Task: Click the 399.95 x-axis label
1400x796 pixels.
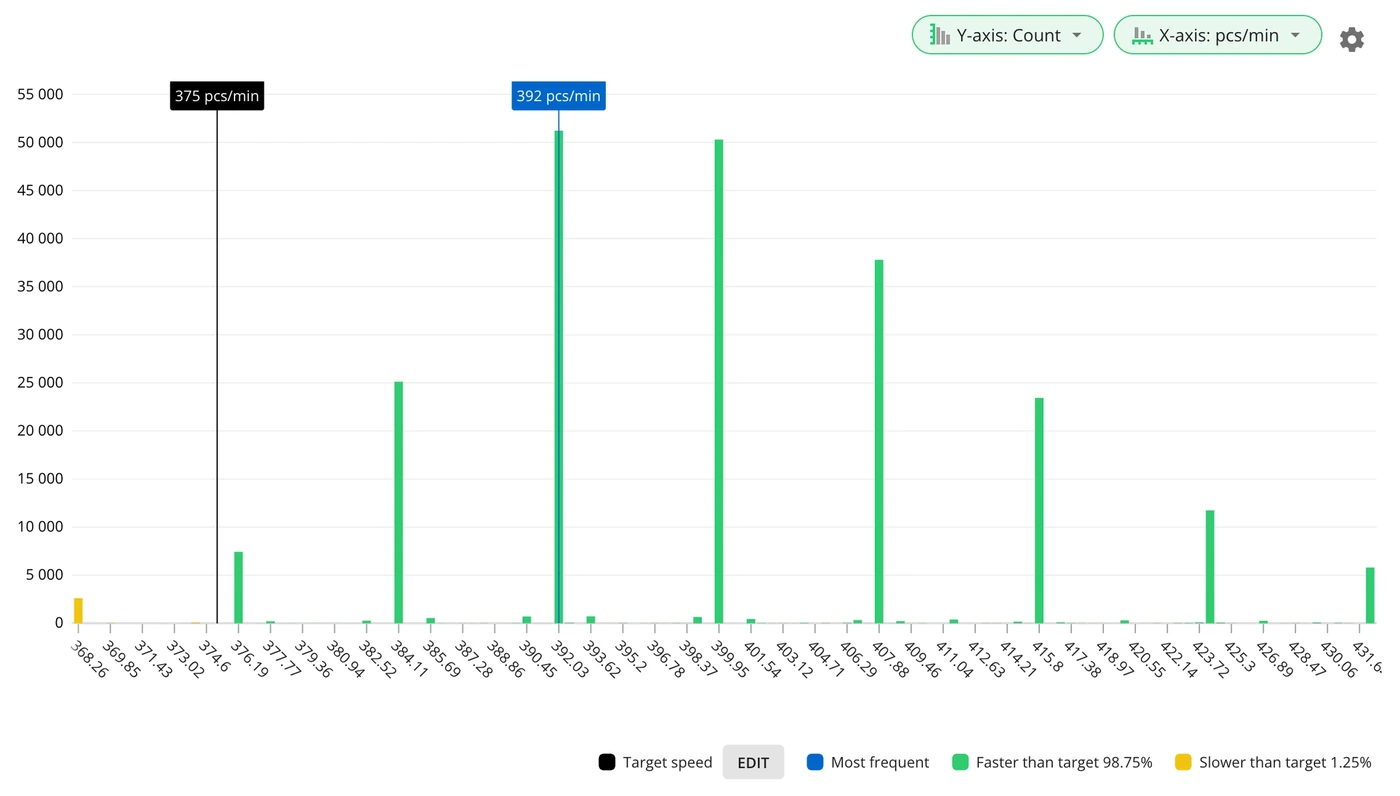Action: coord(731,659)
